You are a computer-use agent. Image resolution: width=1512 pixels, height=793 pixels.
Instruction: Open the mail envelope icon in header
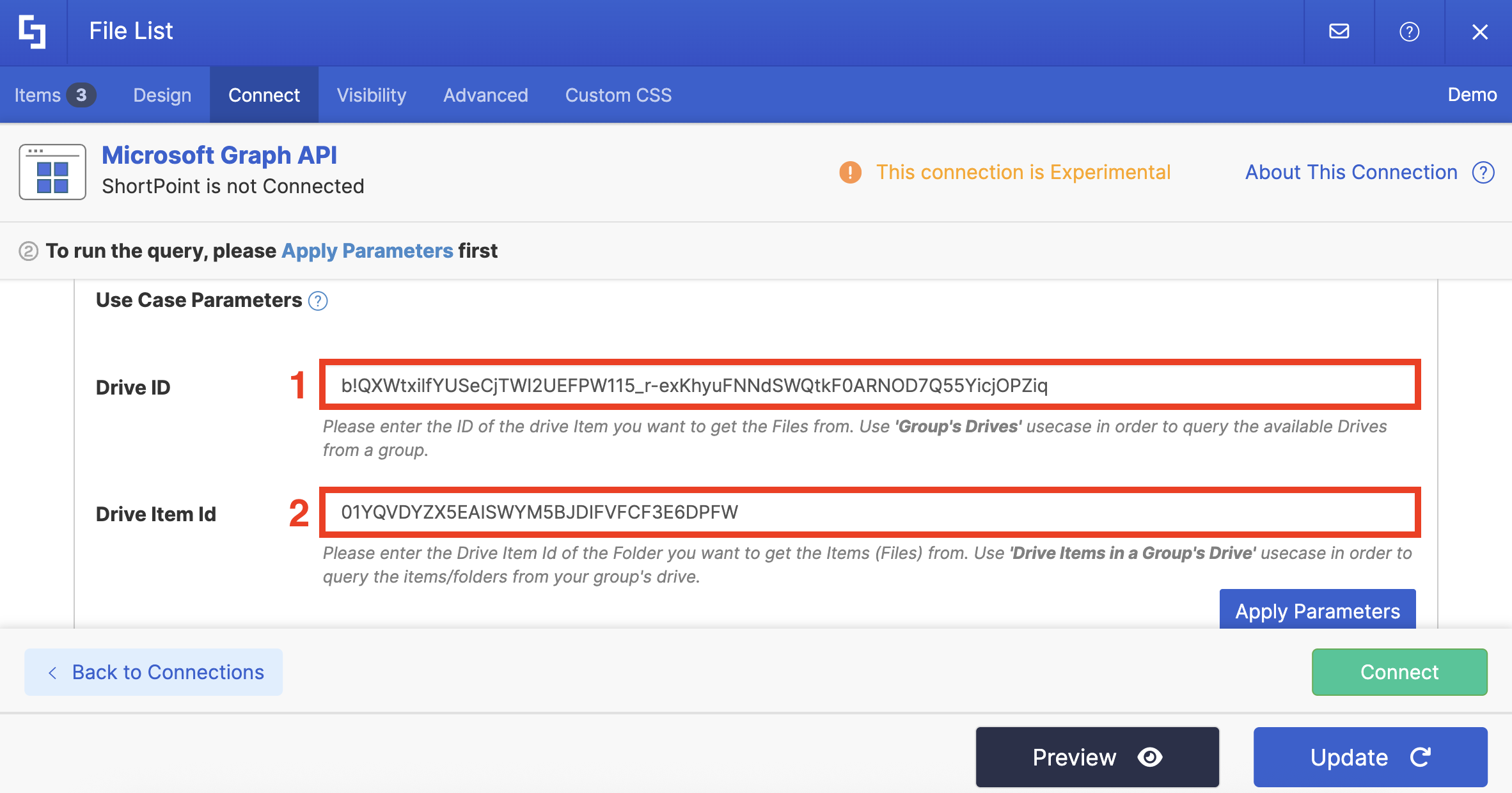pos(1339,31)
